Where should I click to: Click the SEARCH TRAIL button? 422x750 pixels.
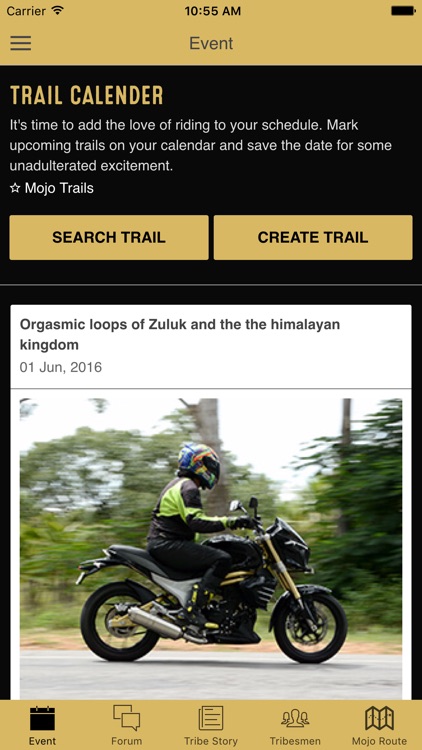click(x=109, y=237)
